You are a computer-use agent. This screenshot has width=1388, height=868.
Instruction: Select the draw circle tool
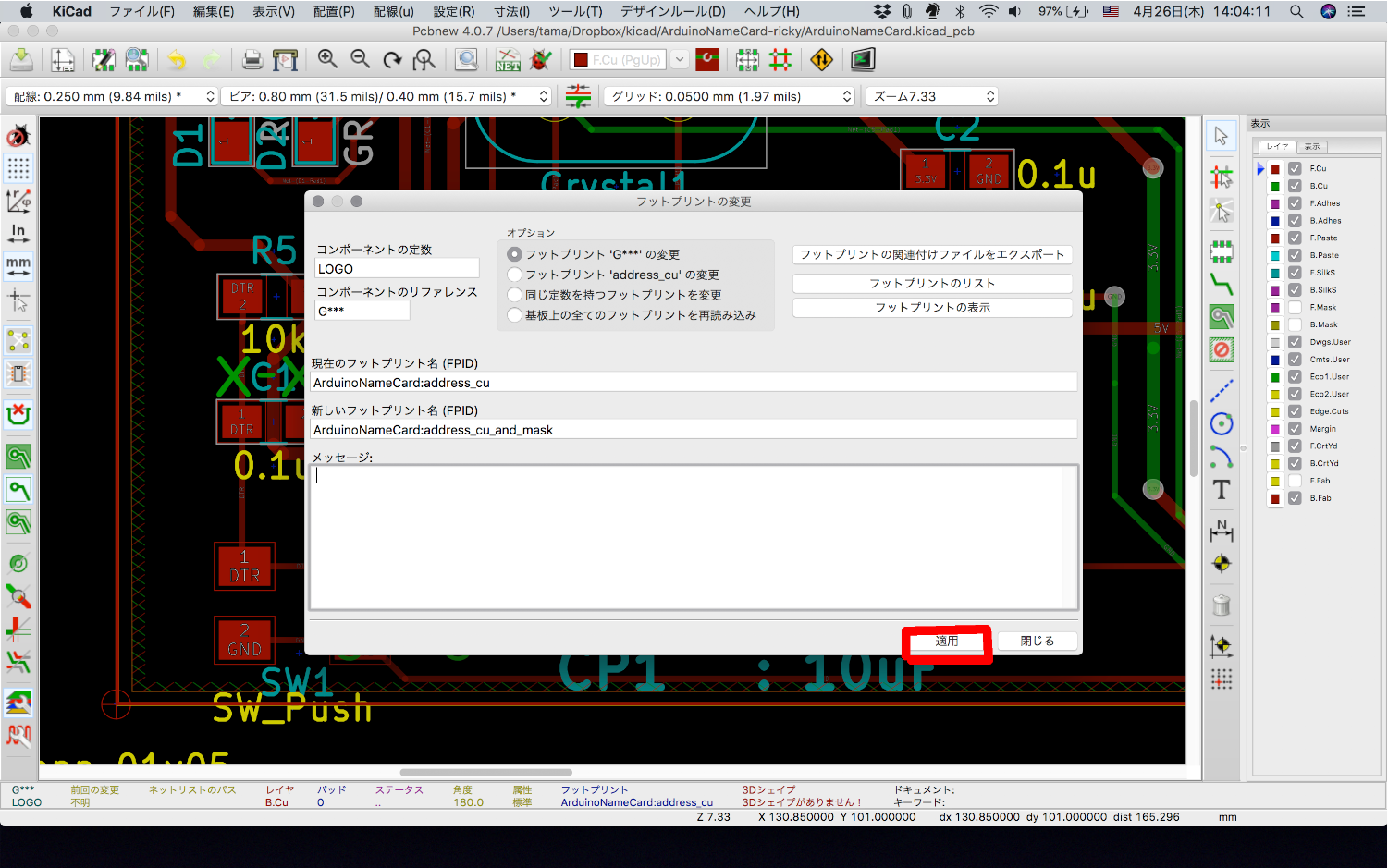[1222, 424]
